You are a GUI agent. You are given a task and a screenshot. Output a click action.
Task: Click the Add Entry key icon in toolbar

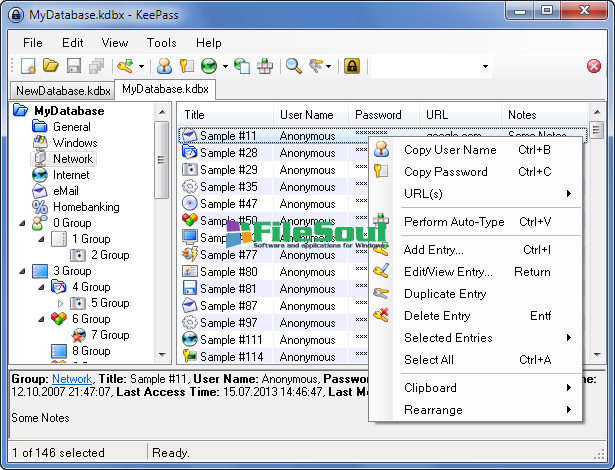tap(125, 66)
